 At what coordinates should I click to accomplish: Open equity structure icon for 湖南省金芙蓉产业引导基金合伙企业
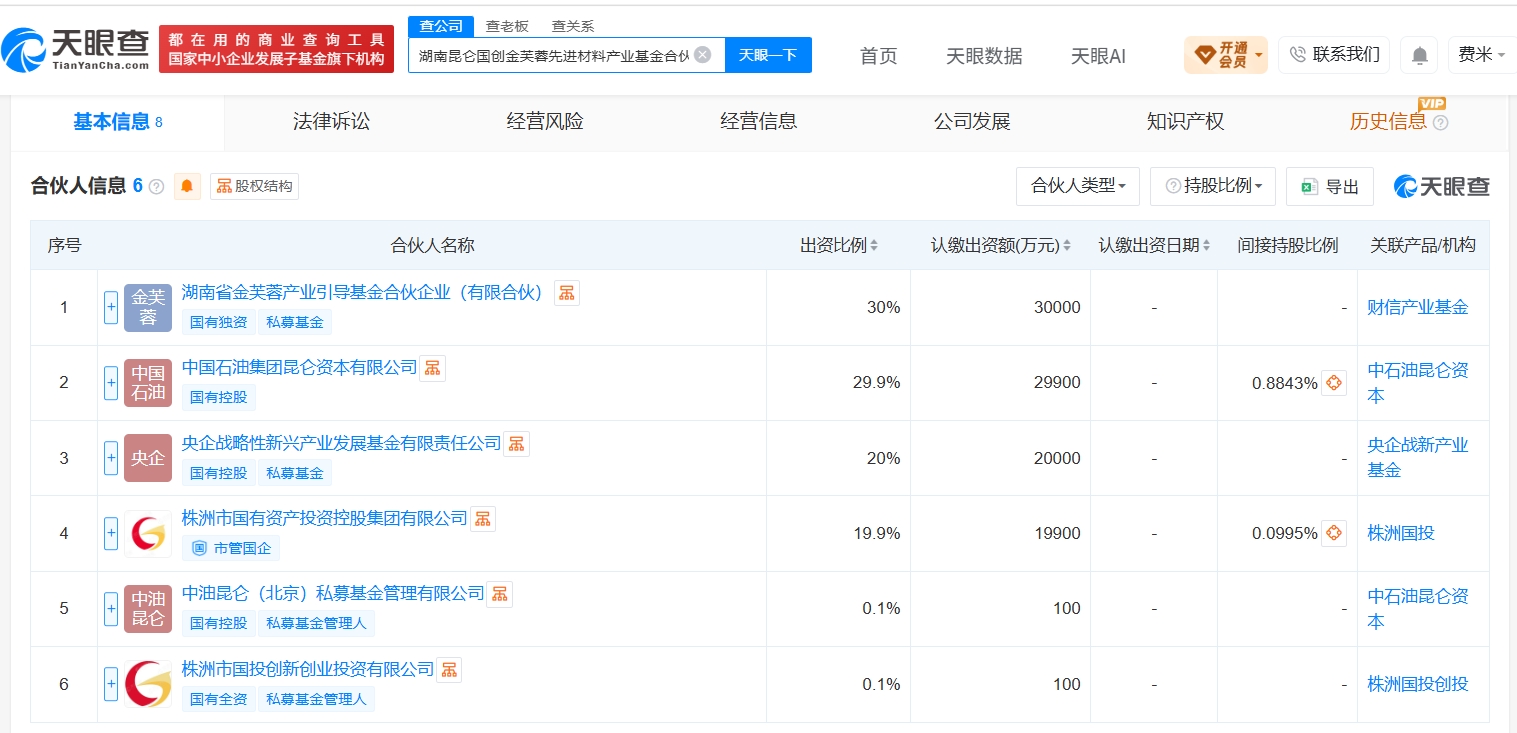tap(567, 293)
